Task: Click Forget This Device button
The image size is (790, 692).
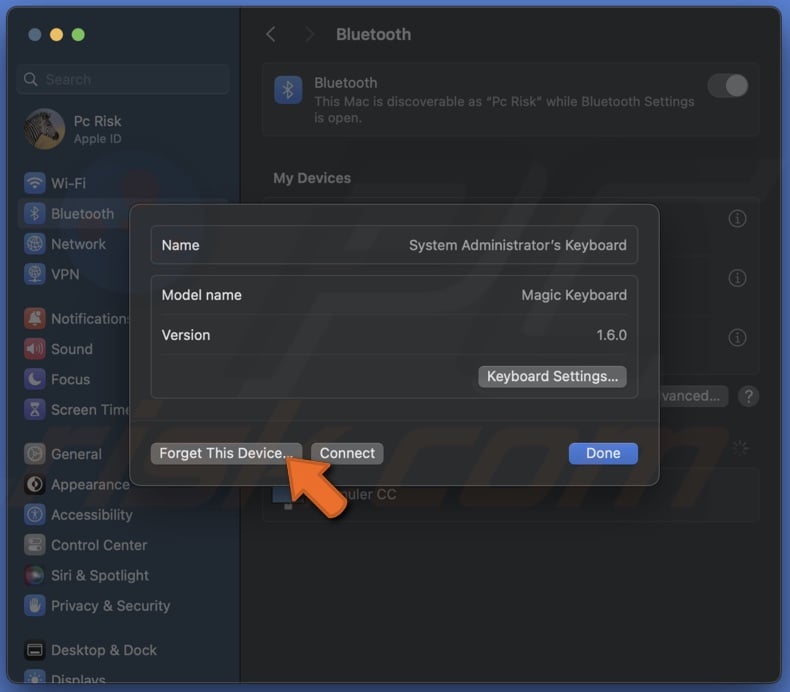Action: 226,453
